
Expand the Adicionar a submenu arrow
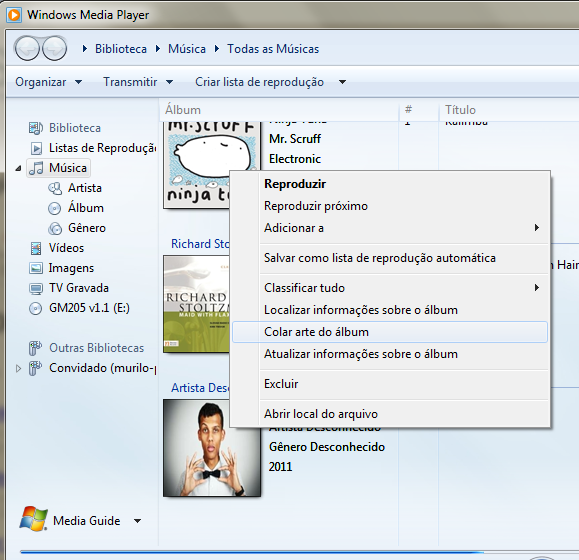pos(537,228)
